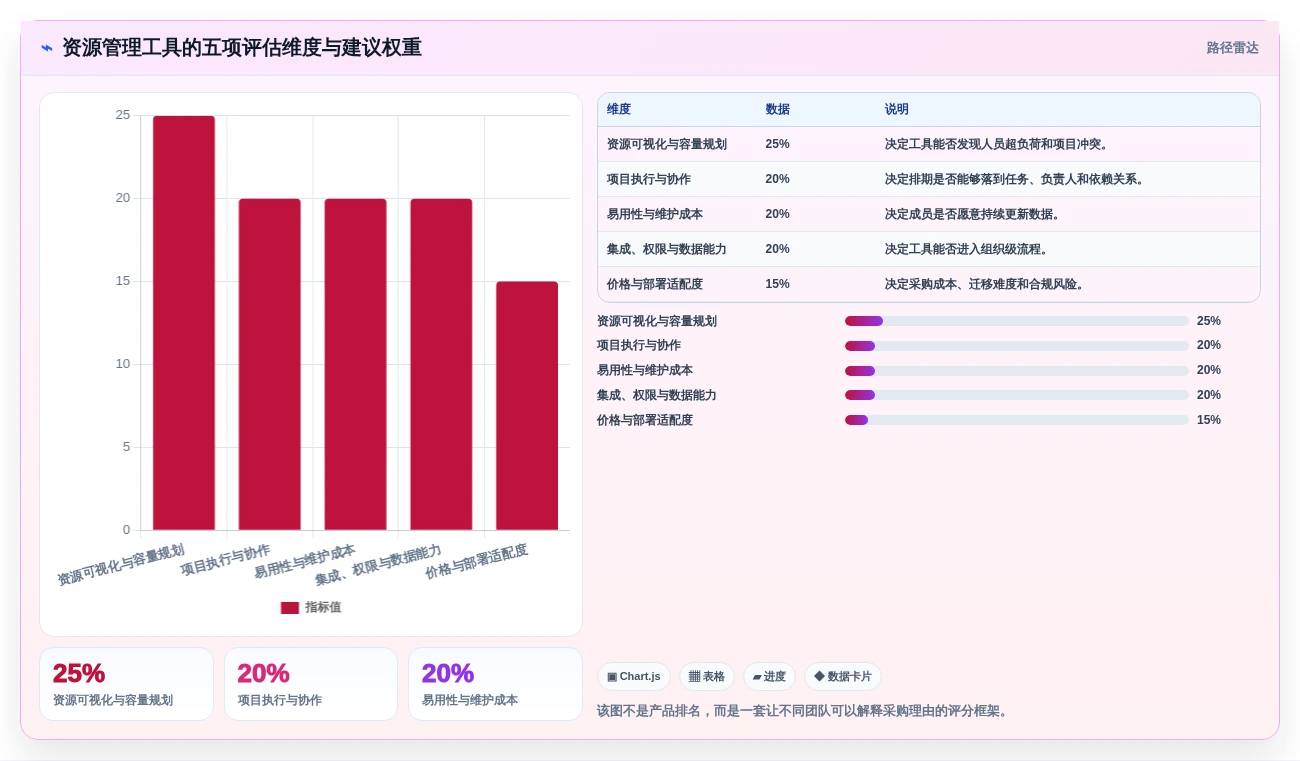Image resolution: width=1300 pixels, height=761 pixels.
Task: Click the shortest bar for 价格与部署适配度
Action: 527,406
